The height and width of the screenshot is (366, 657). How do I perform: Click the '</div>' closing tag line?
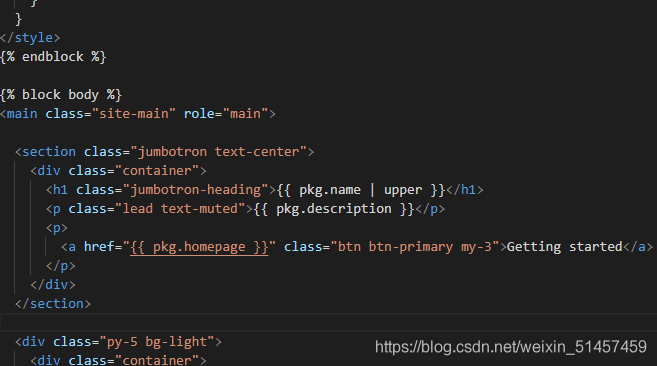click(53, 285)
